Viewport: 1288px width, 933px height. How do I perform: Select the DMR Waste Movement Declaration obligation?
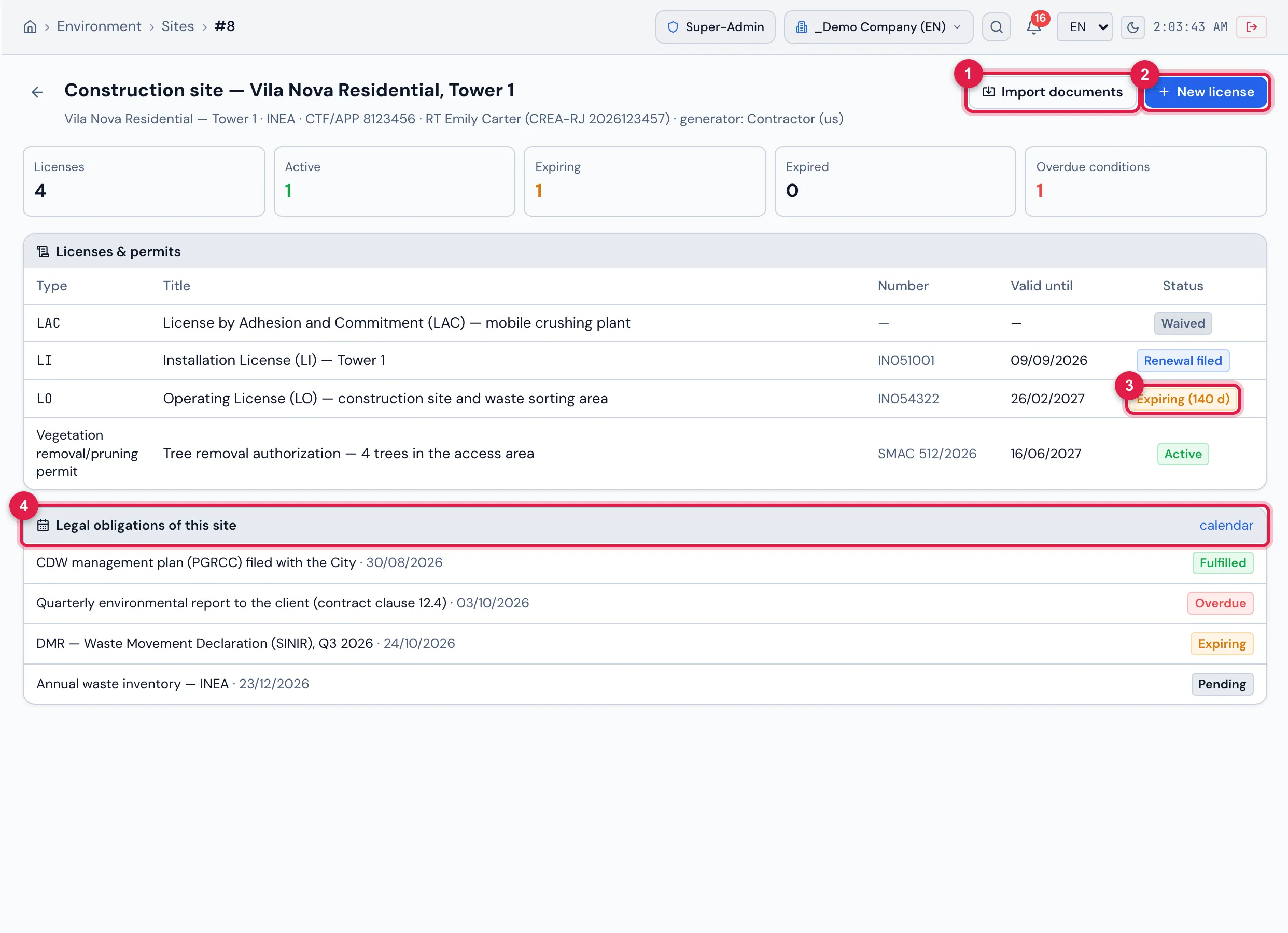tap(645, 643)
